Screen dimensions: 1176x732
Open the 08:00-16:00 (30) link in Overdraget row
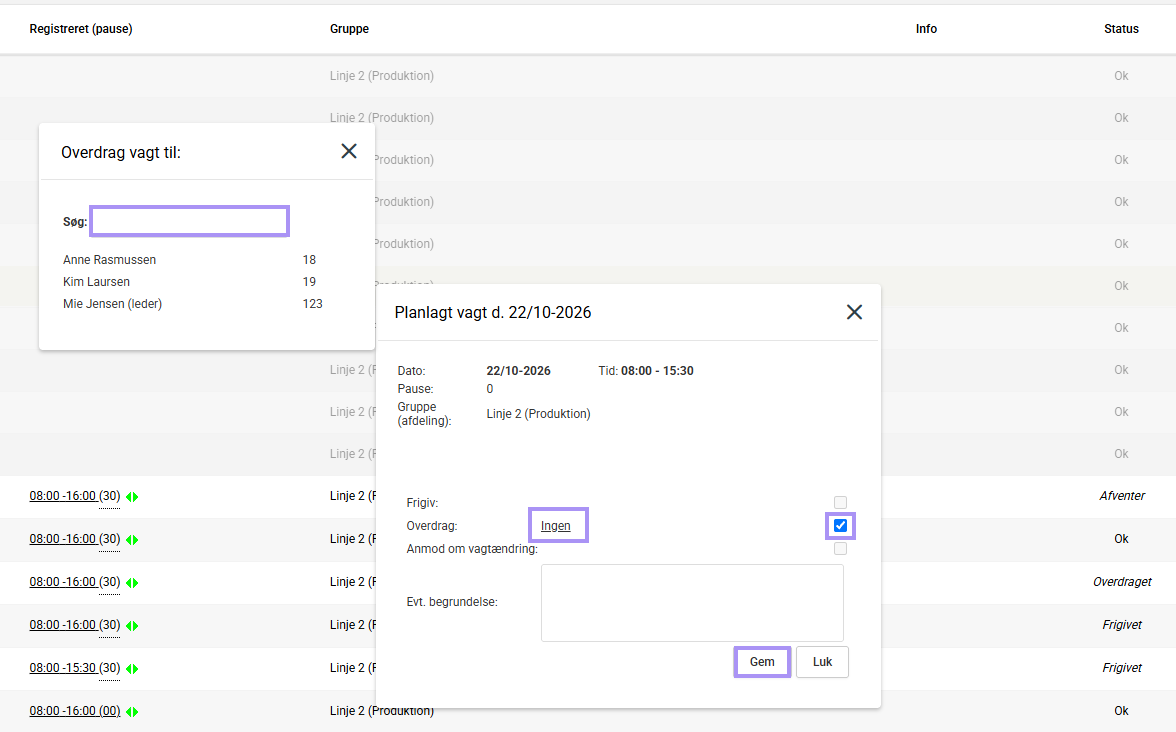pyautogui.click(x=75, y=582)
